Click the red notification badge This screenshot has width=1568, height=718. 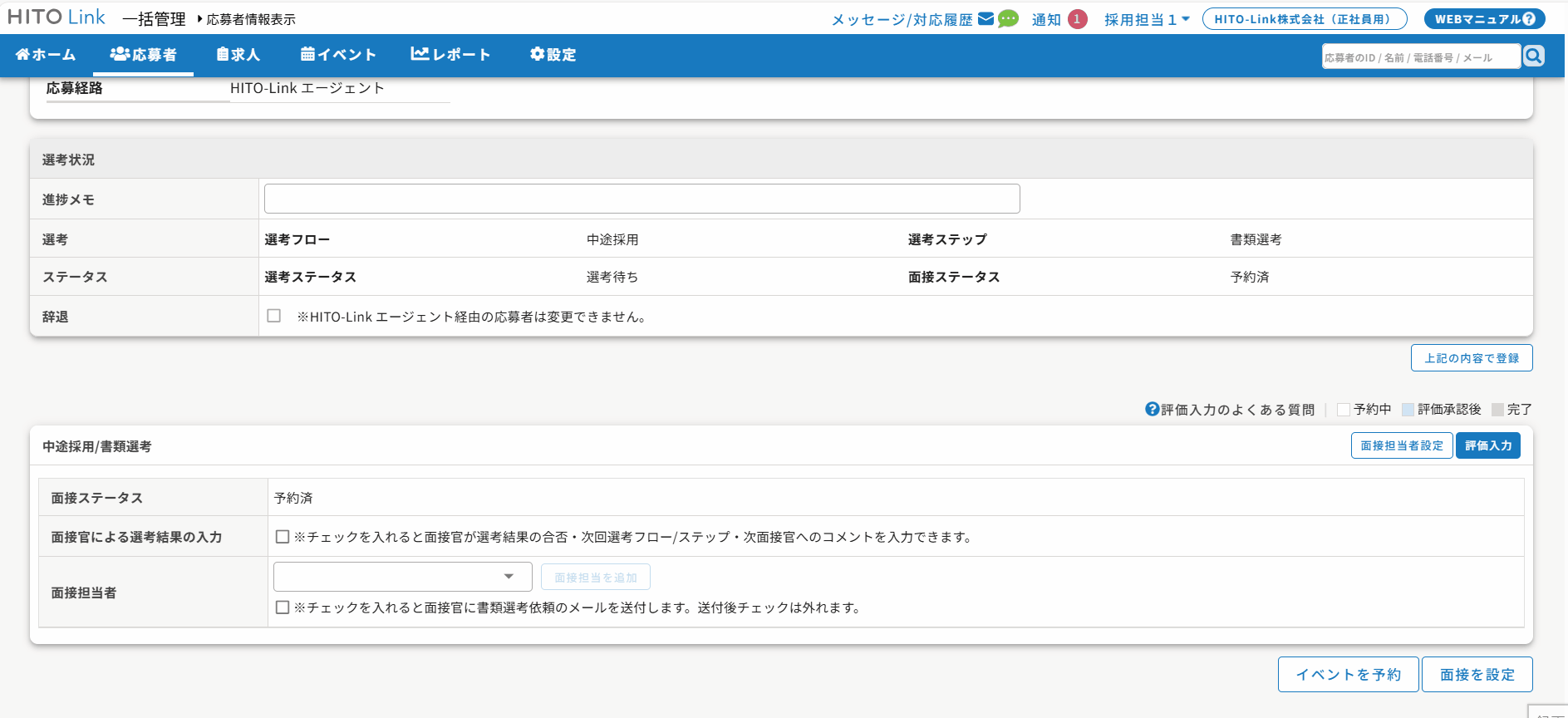(1077, 19)
